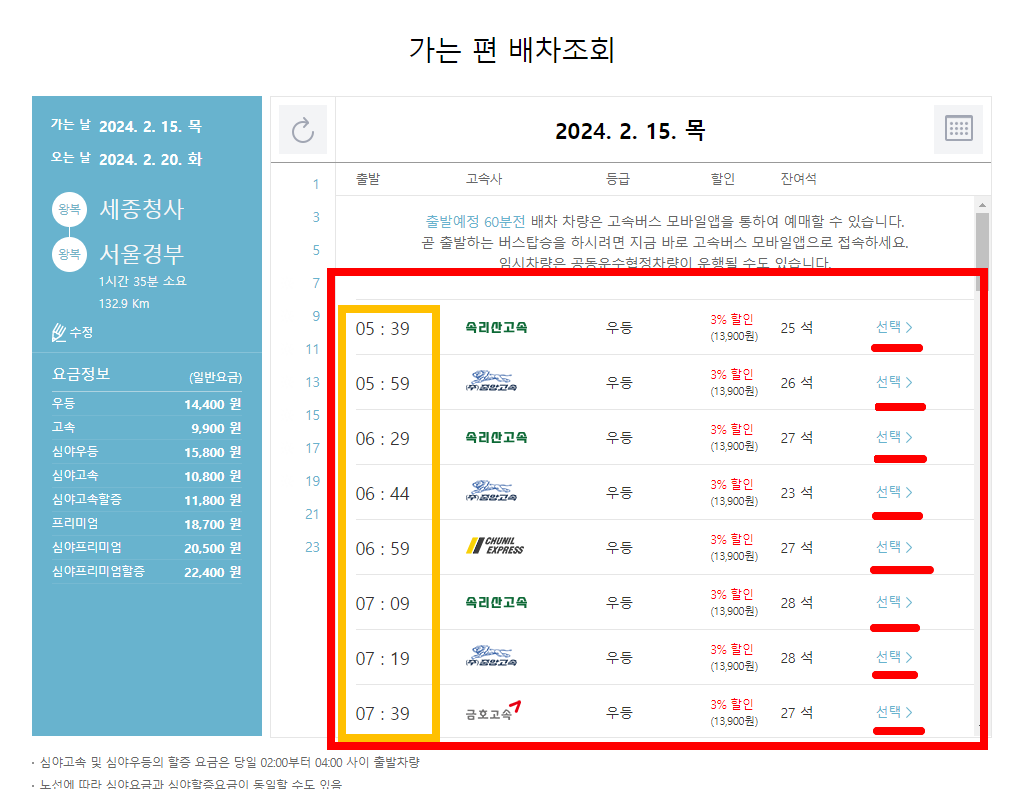The height and width of the screenshot is (789, 1029).
Task: Click the Chunil Express company logo
Action: [x=495, y=546]
